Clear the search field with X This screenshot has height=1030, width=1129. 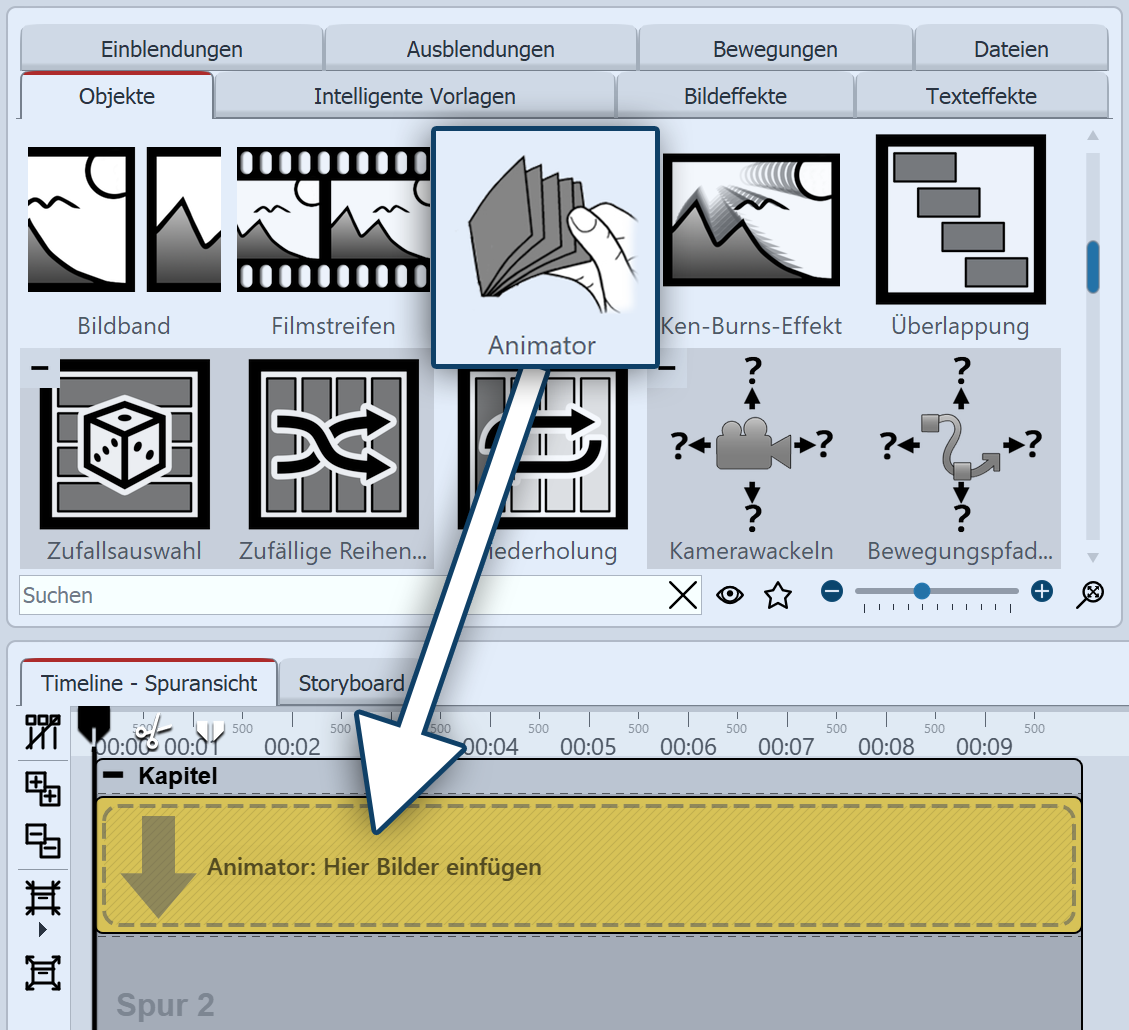[683, 595]
